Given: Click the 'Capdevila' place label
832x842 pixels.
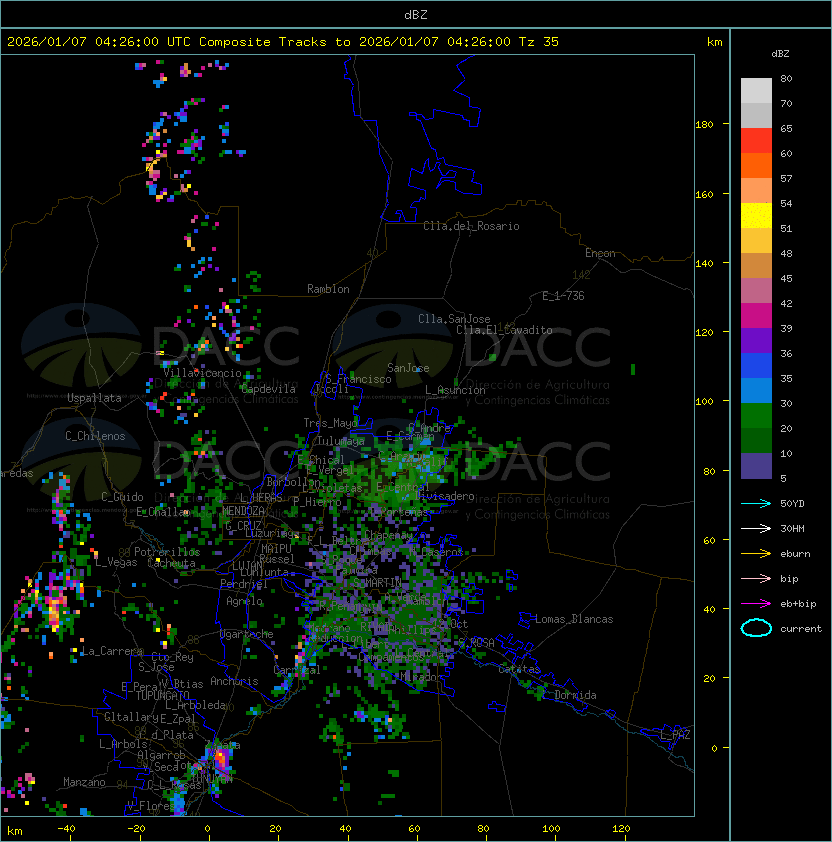Looking at the screenshot, I should 268,389.
